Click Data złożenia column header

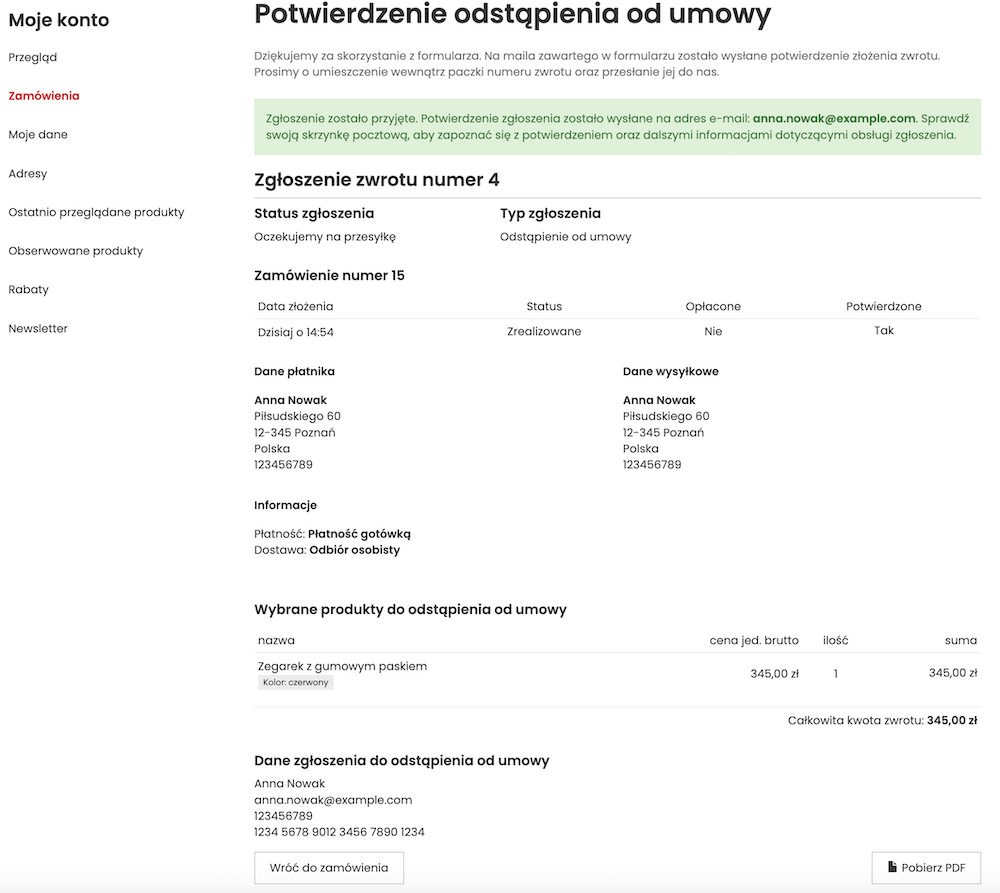(295, 306)
